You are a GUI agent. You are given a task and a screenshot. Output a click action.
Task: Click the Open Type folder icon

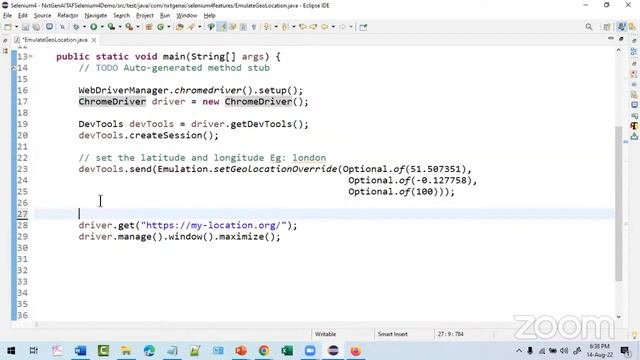[180, 27]
